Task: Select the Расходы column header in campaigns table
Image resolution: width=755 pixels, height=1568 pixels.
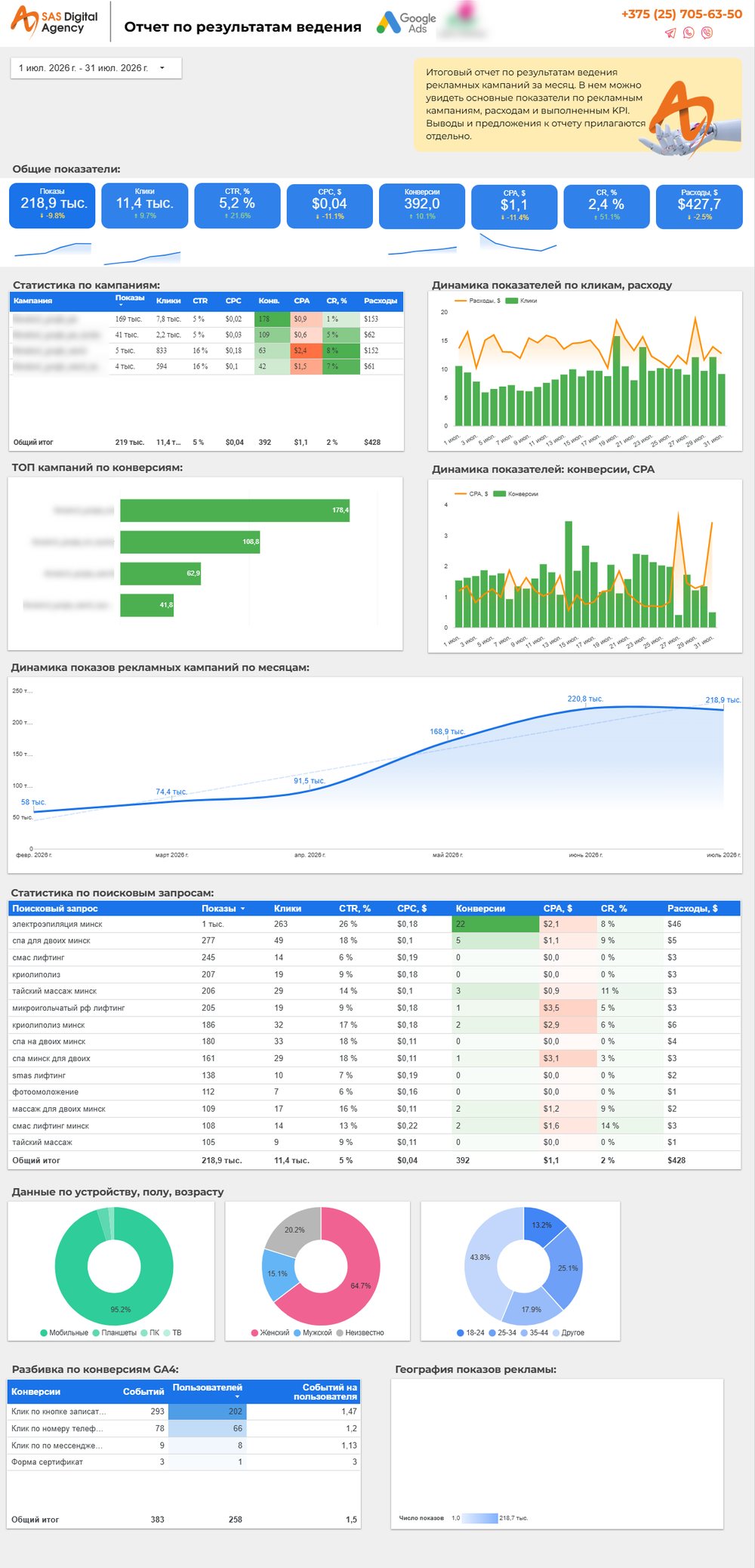Action: [x=381, y=301]
